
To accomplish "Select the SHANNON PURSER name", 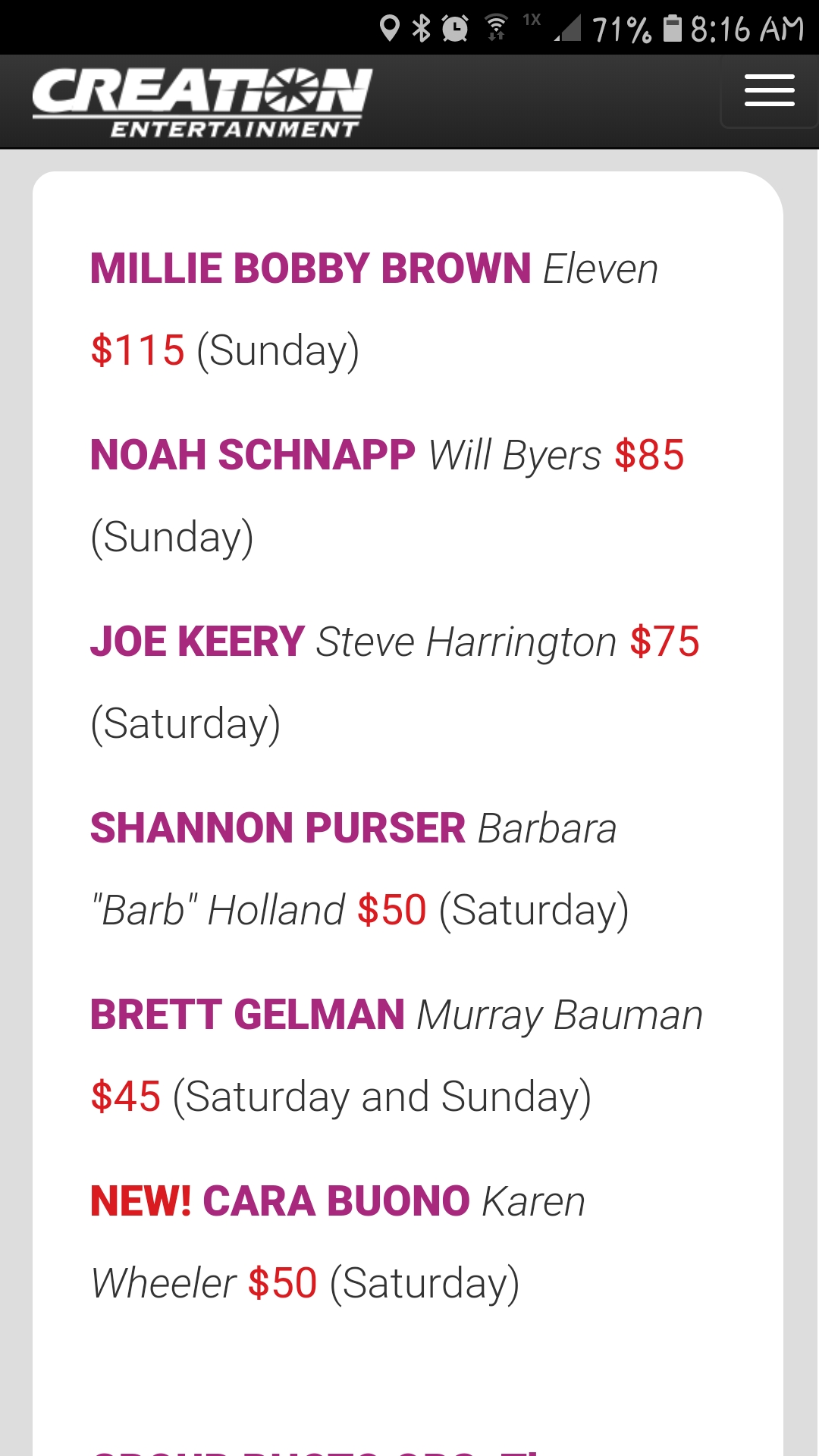I will coord(278,828).
